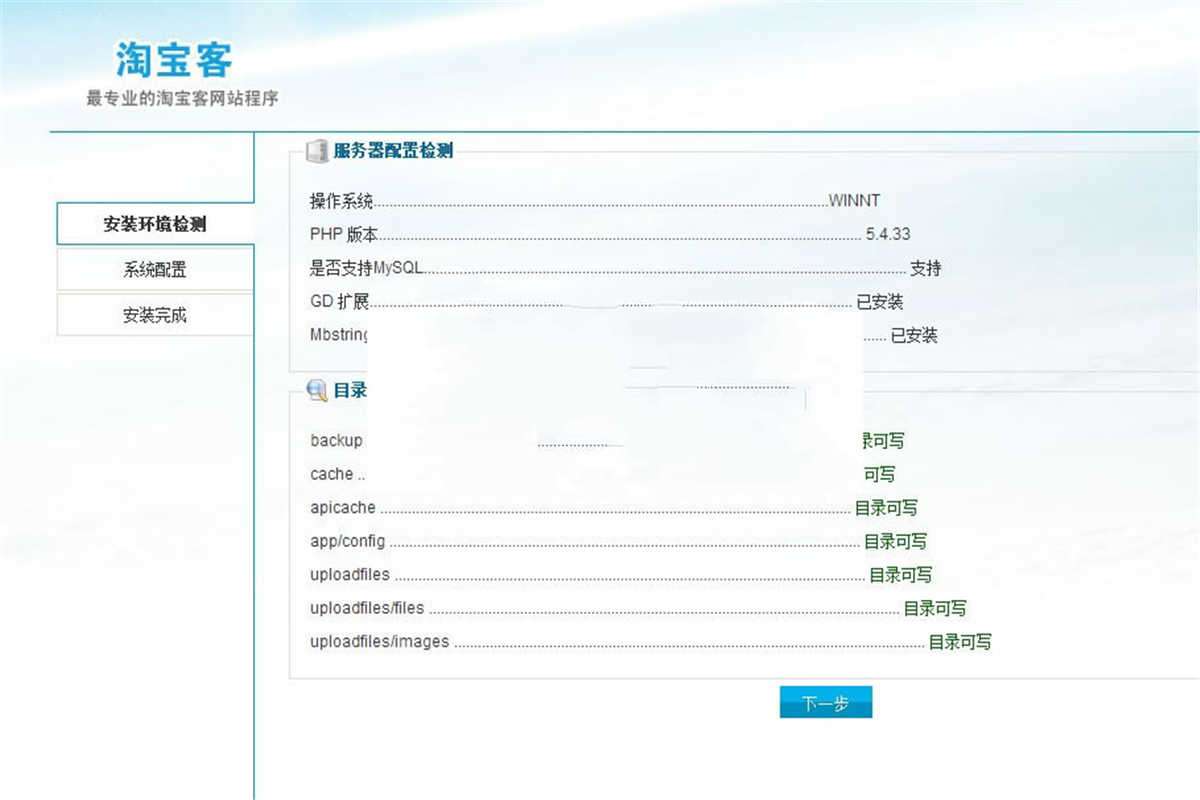1200x800 pixels.
Task: Select the 系统配置 step tab
Action: pyautogui.click(x=155, y=270)
